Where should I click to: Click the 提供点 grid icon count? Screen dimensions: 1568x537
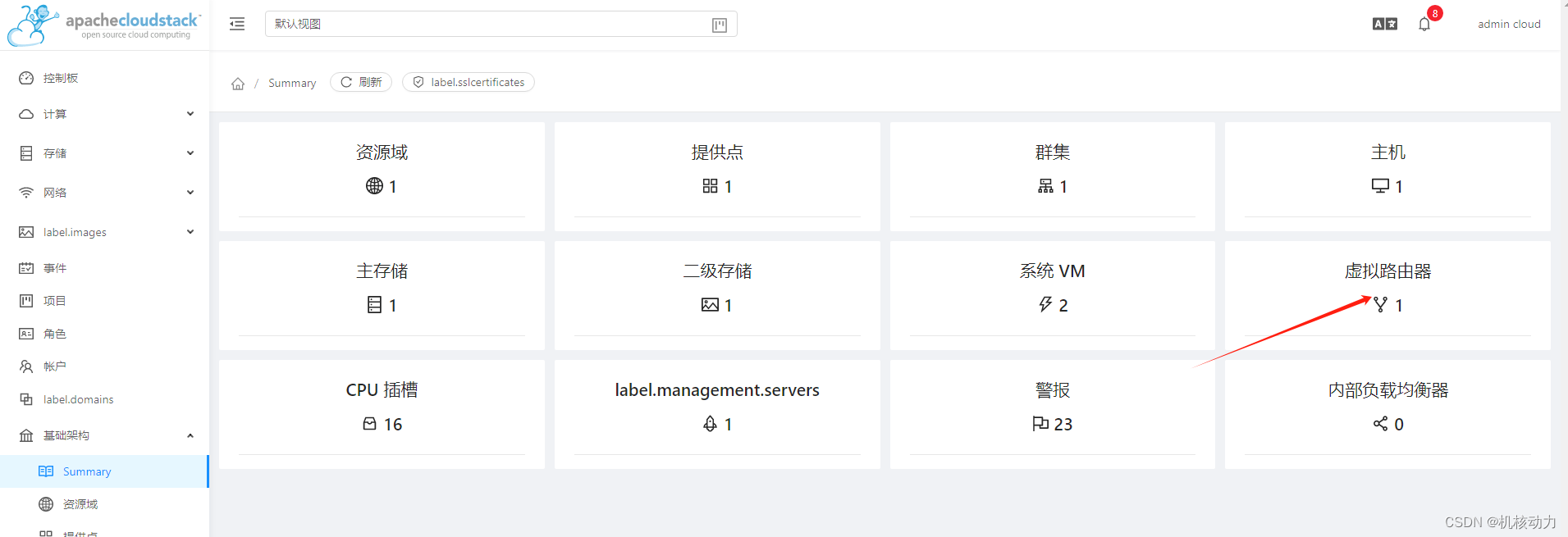[710, 186]
